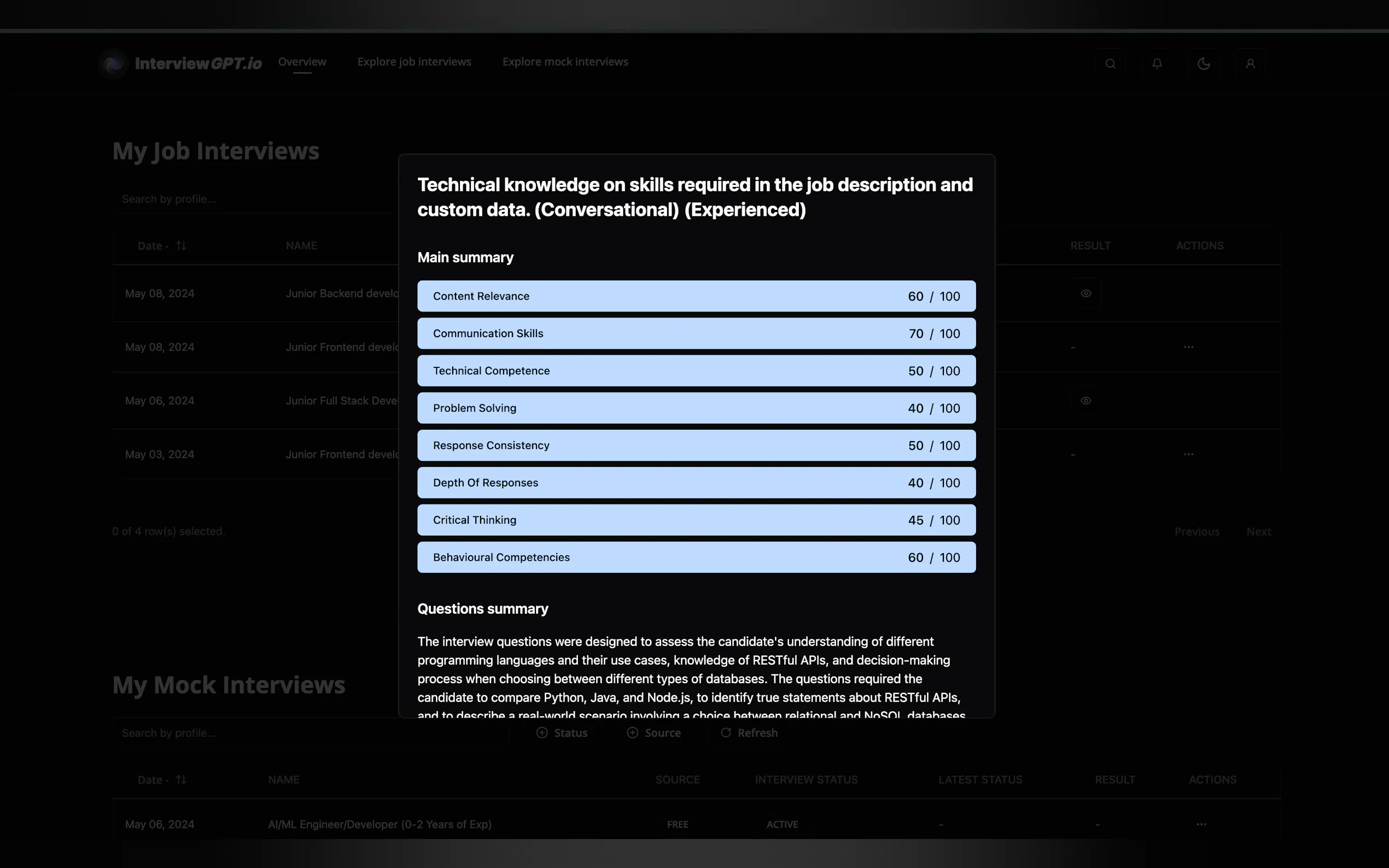Open actions menu for May 03 Junior Frontend row
Image resolution: width=1389 pixels, height=868 pixels.
(x=1188, y=454)
